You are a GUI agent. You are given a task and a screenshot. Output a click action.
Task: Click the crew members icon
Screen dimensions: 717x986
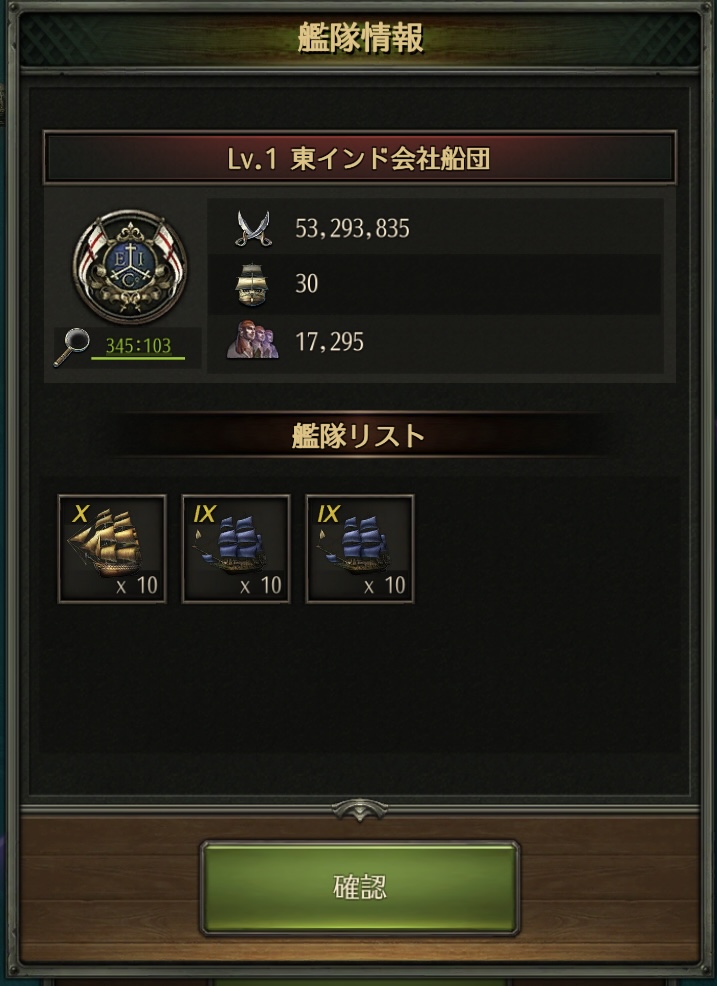tap(252, 340)
